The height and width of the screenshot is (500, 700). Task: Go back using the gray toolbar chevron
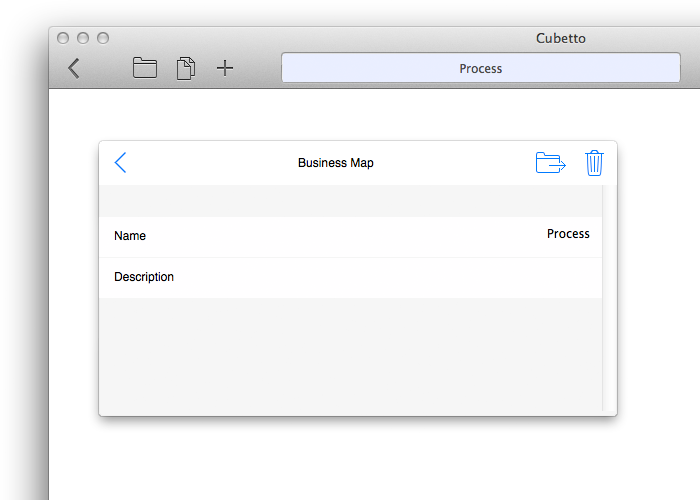[74, 68]
